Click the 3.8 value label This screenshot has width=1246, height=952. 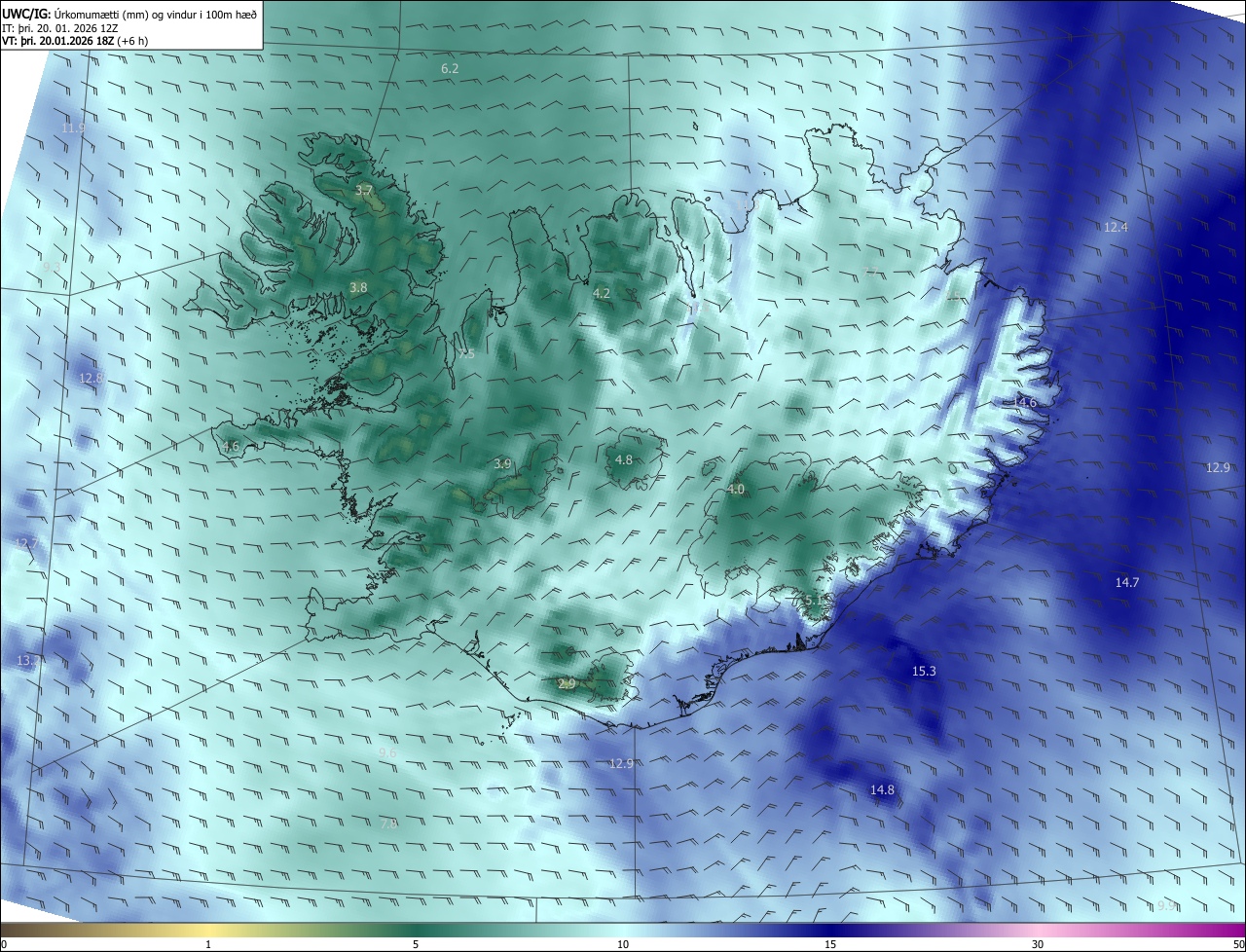358,287
